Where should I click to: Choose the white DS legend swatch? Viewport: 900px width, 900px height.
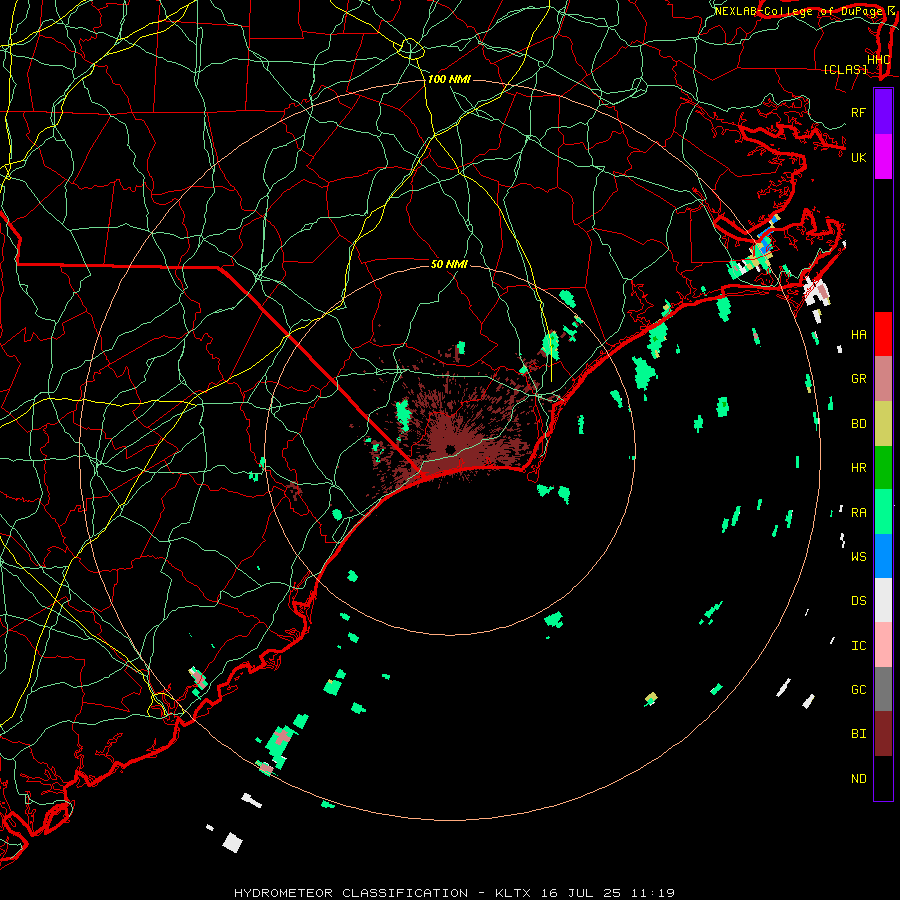883,600
